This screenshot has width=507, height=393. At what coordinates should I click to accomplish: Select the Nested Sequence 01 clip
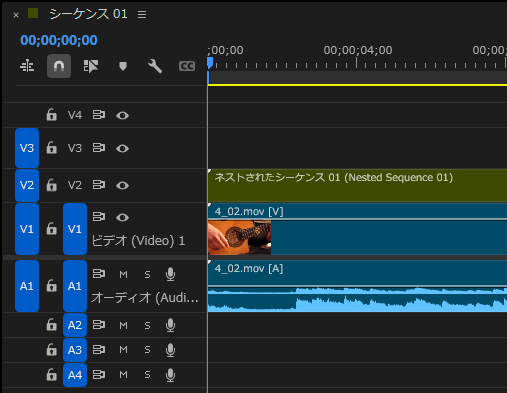pos(357,185)
